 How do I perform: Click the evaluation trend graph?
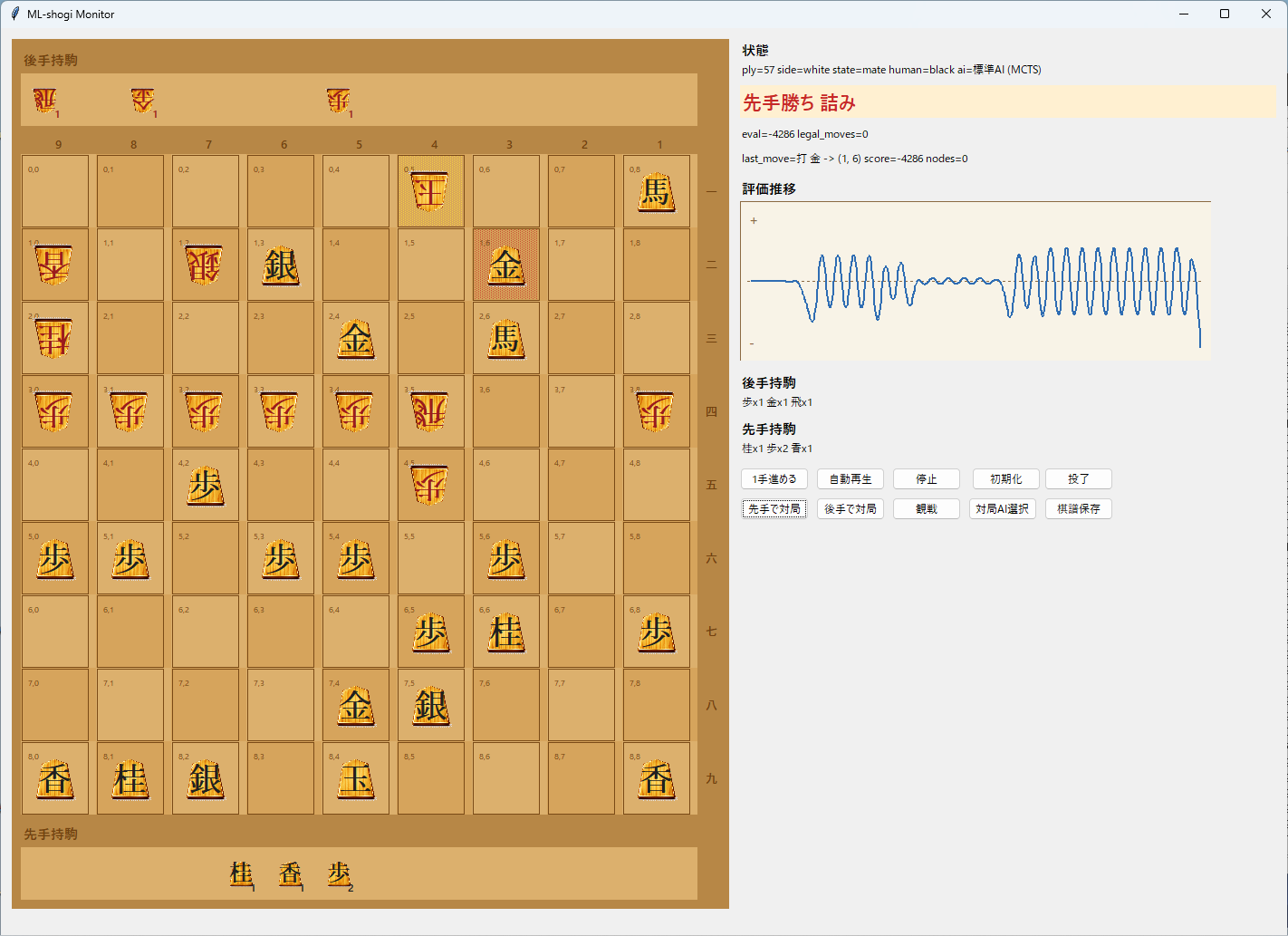(976, 281)
